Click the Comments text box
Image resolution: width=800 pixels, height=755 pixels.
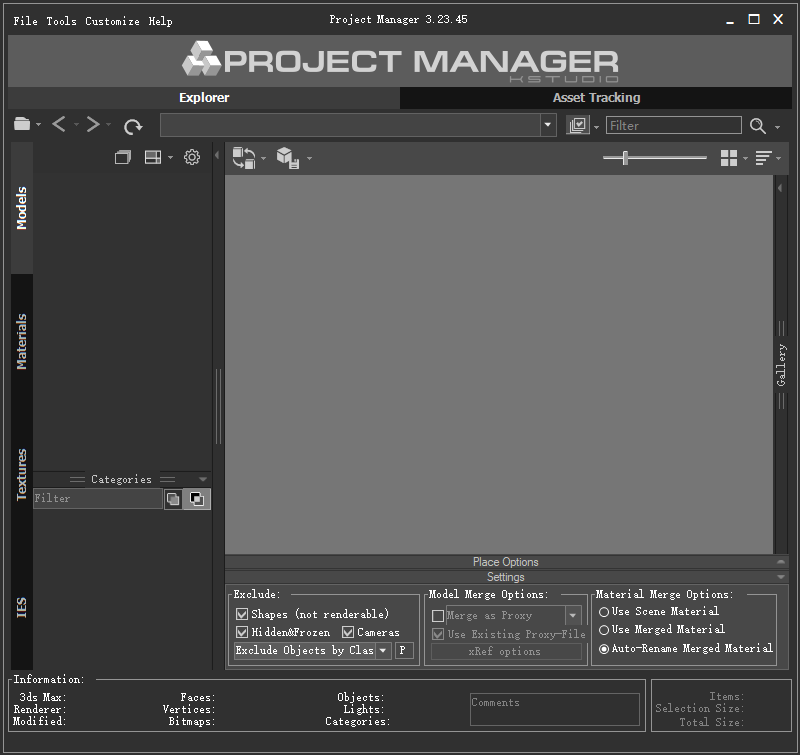pos(555,709)
